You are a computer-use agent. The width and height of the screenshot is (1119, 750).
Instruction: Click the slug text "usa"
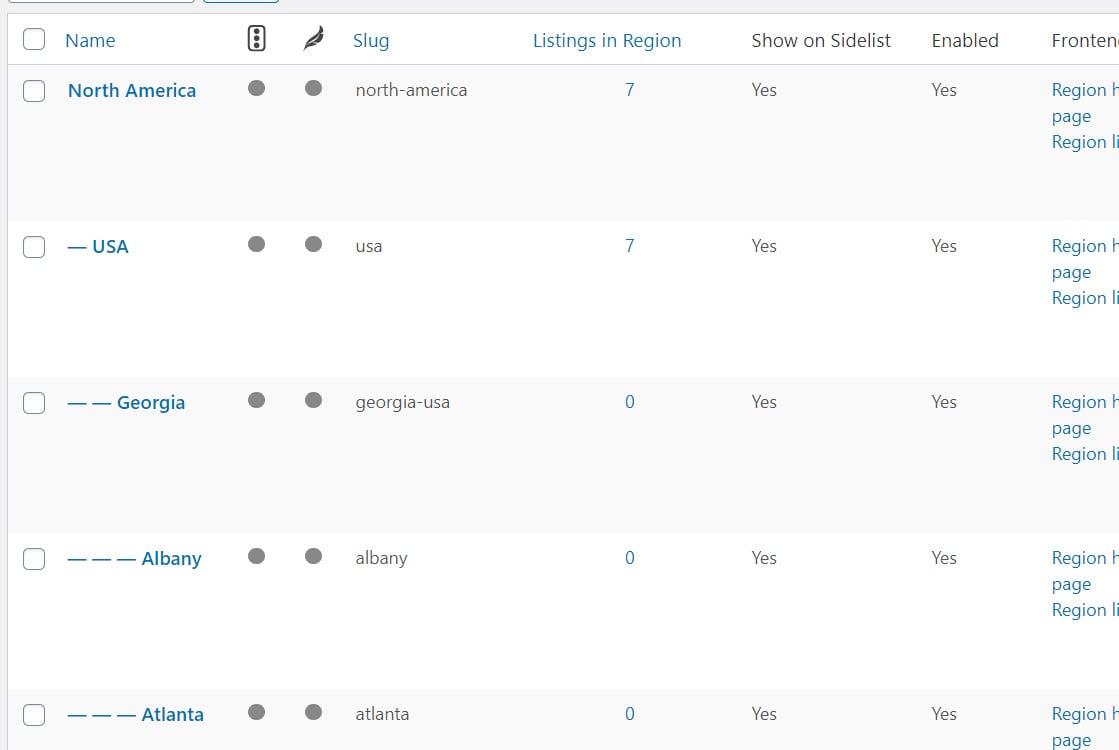369,246
